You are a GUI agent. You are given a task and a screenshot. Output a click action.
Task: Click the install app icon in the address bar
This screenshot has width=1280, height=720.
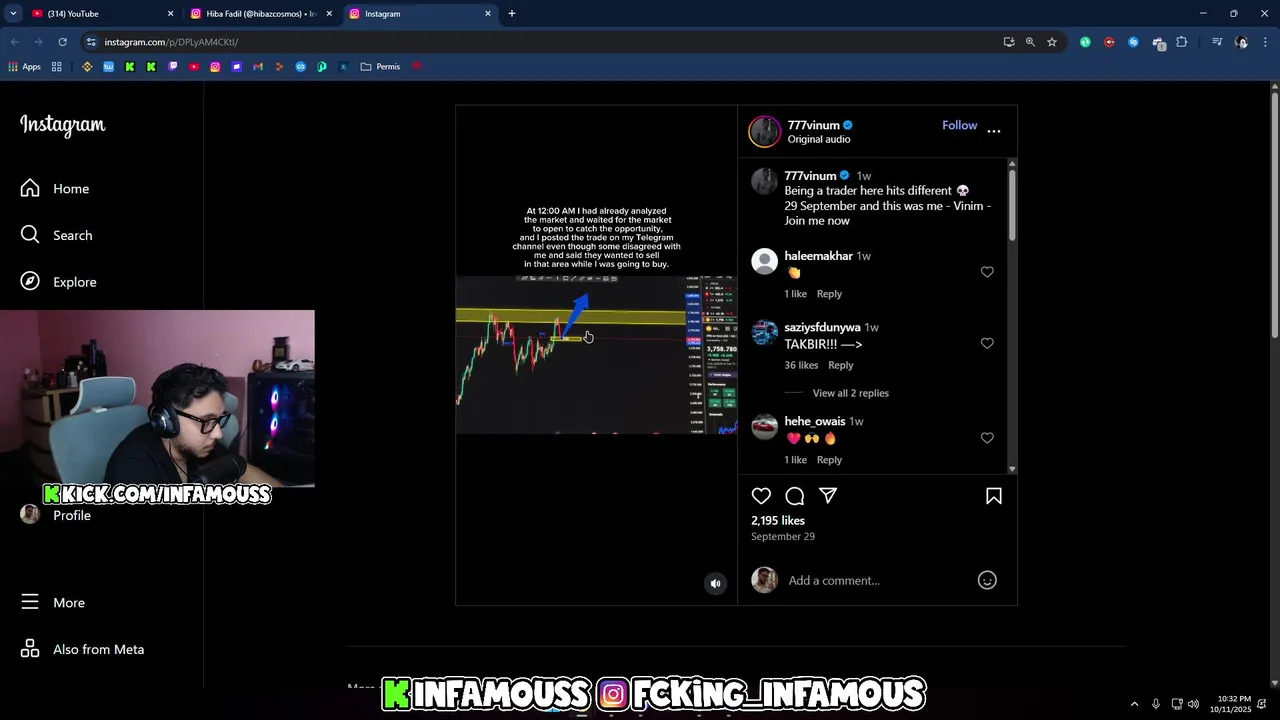tap(1009, 42)
